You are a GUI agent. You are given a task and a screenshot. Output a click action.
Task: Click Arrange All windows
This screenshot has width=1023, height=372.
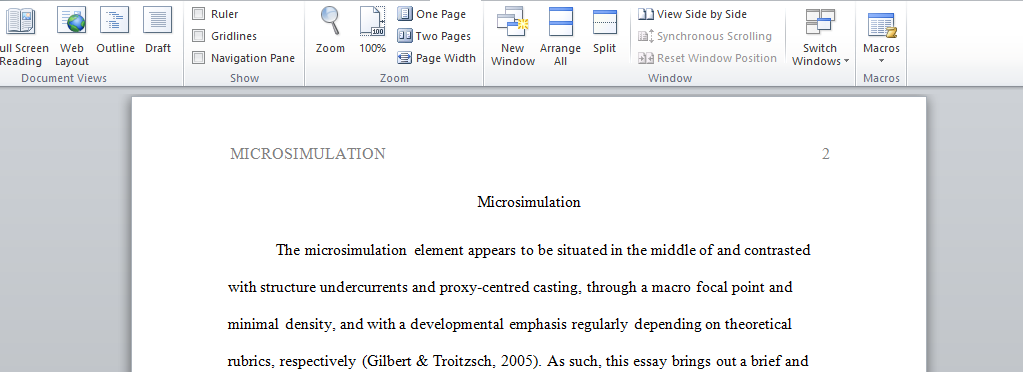pyautogui.click(x=560, y=36)
